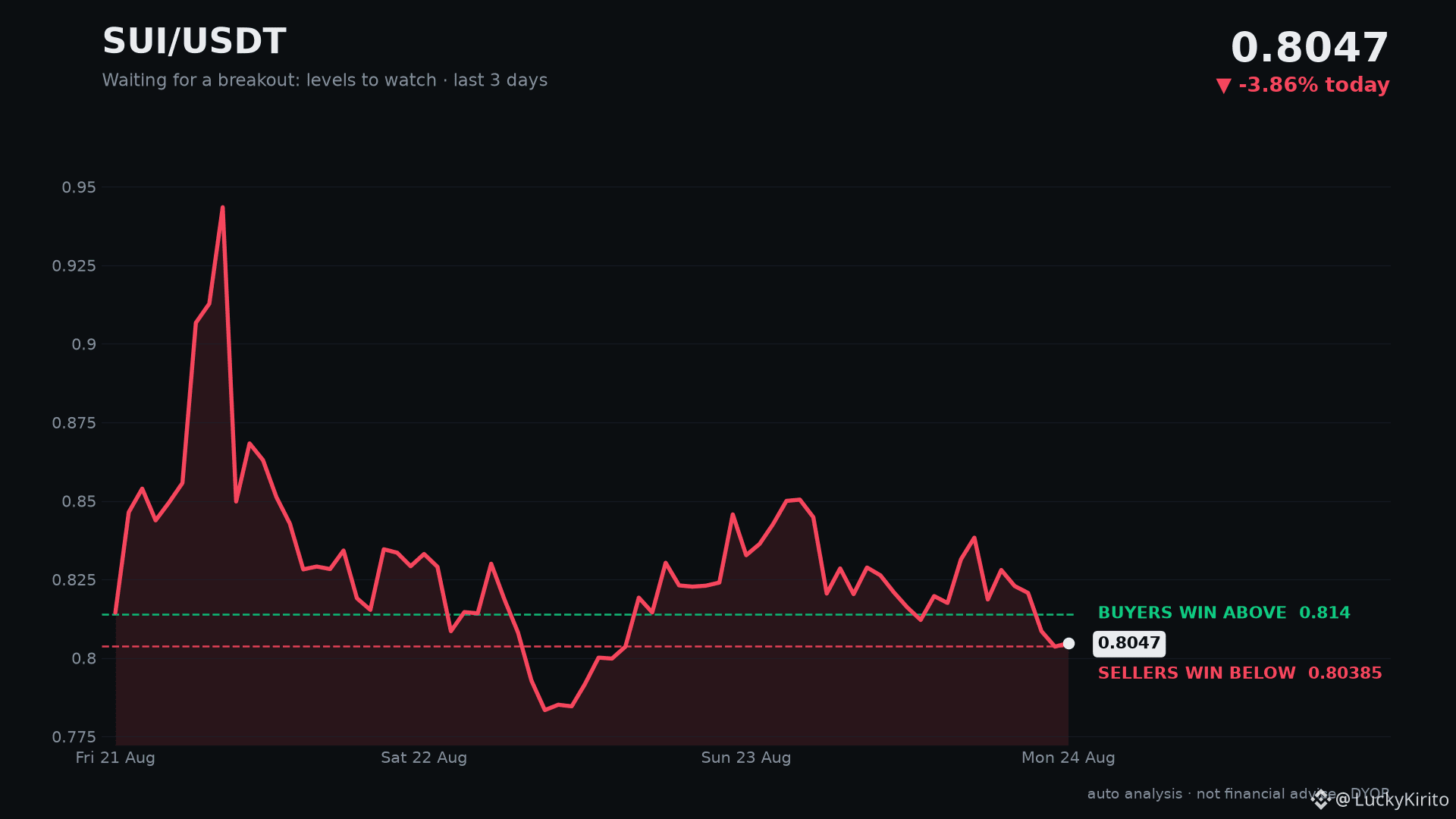1456x819 pixels.
Task: Click the 0.925 y-axis label
Action: (x=74, y=266)
